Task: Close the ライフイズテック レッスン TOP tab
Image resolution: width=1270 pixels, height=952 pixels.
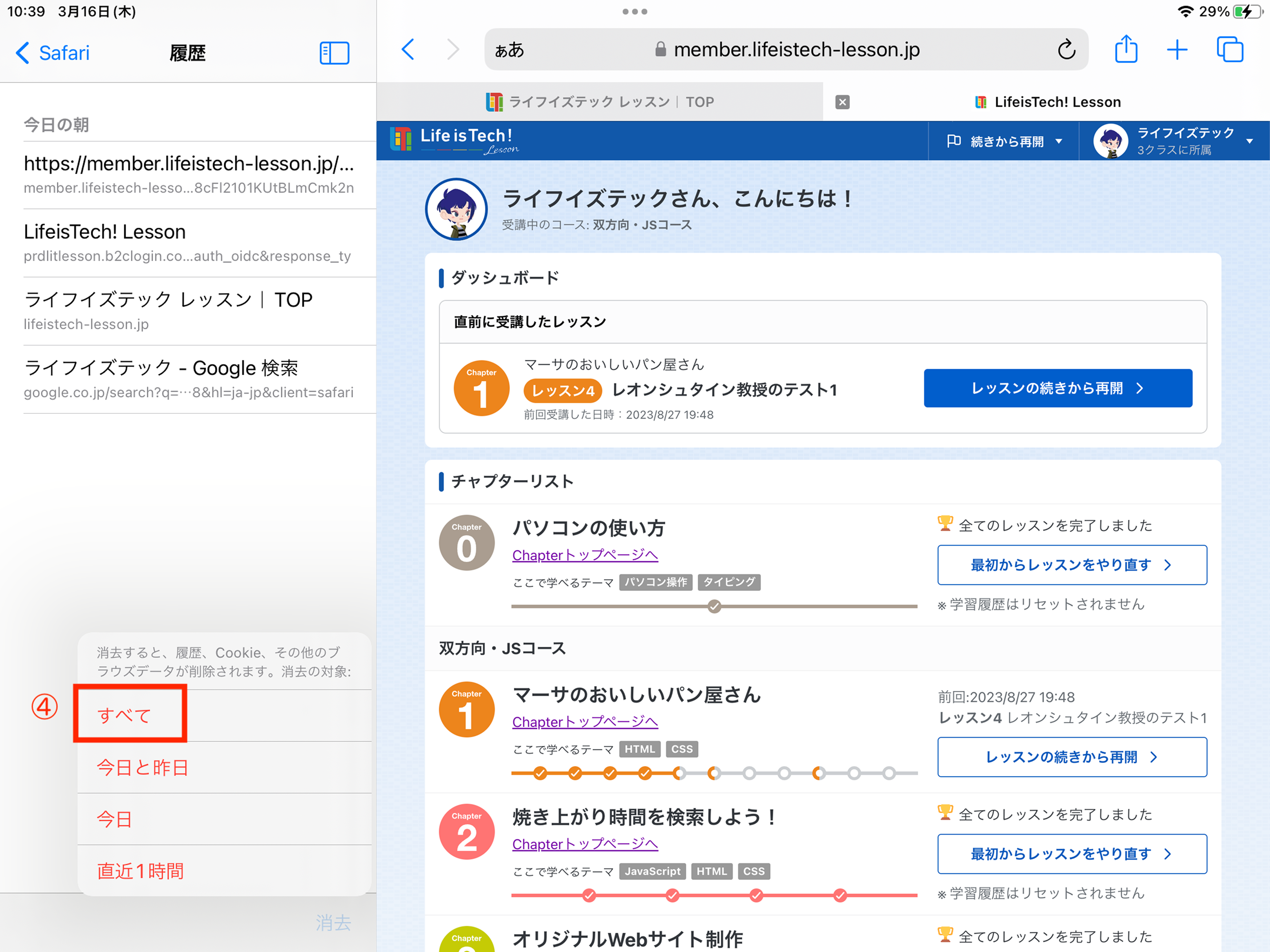Action: coord(842,102)
